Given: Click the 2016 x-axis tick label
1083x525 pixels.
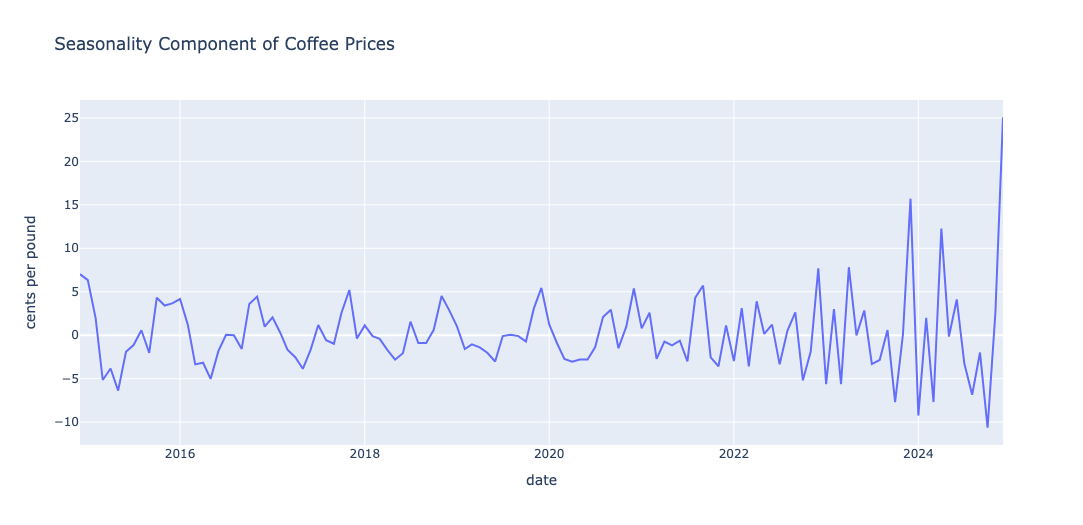Looking at the screenshot, I should (180, 455).
